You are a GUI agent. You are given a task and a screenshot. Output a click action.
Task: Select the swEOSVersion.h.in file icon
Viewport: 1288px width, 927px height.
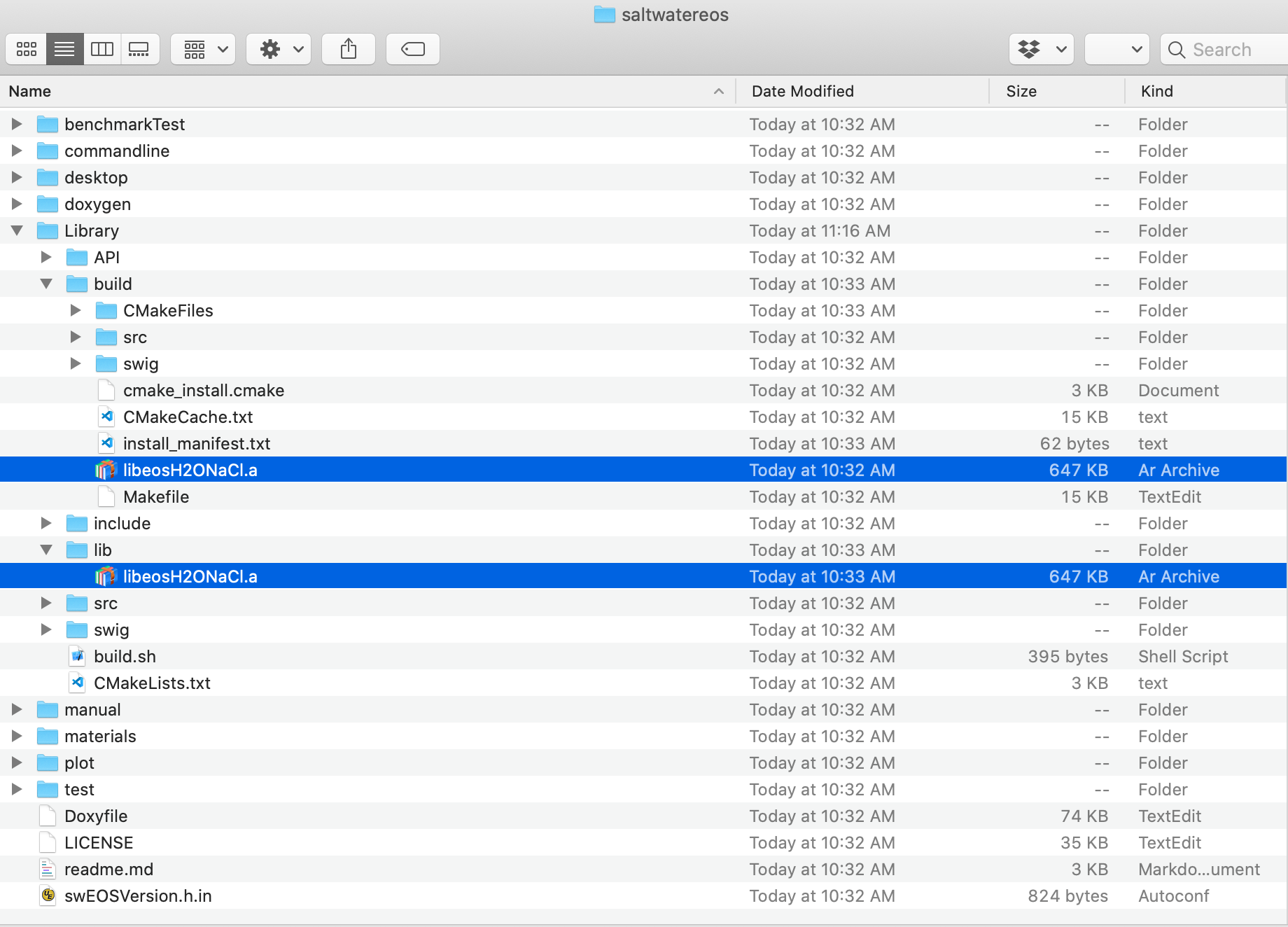48,895
